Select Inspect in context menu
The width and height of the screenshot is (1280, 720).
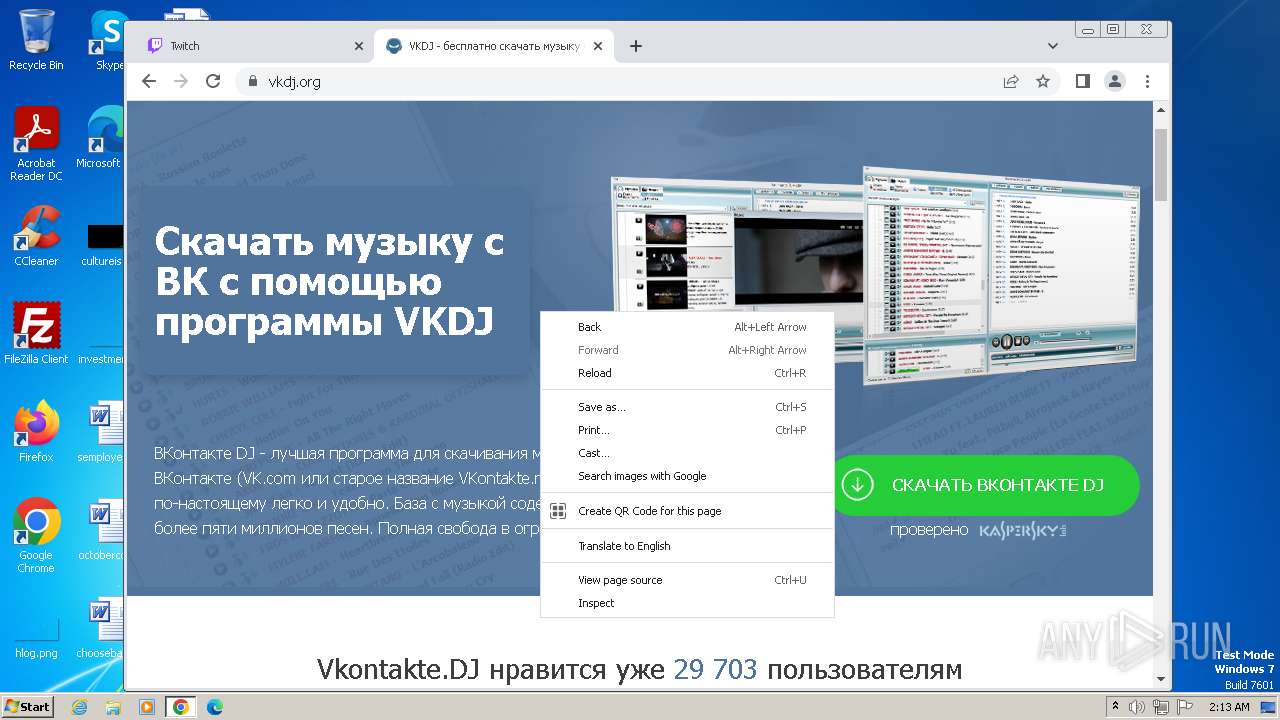tap(687, 603)
